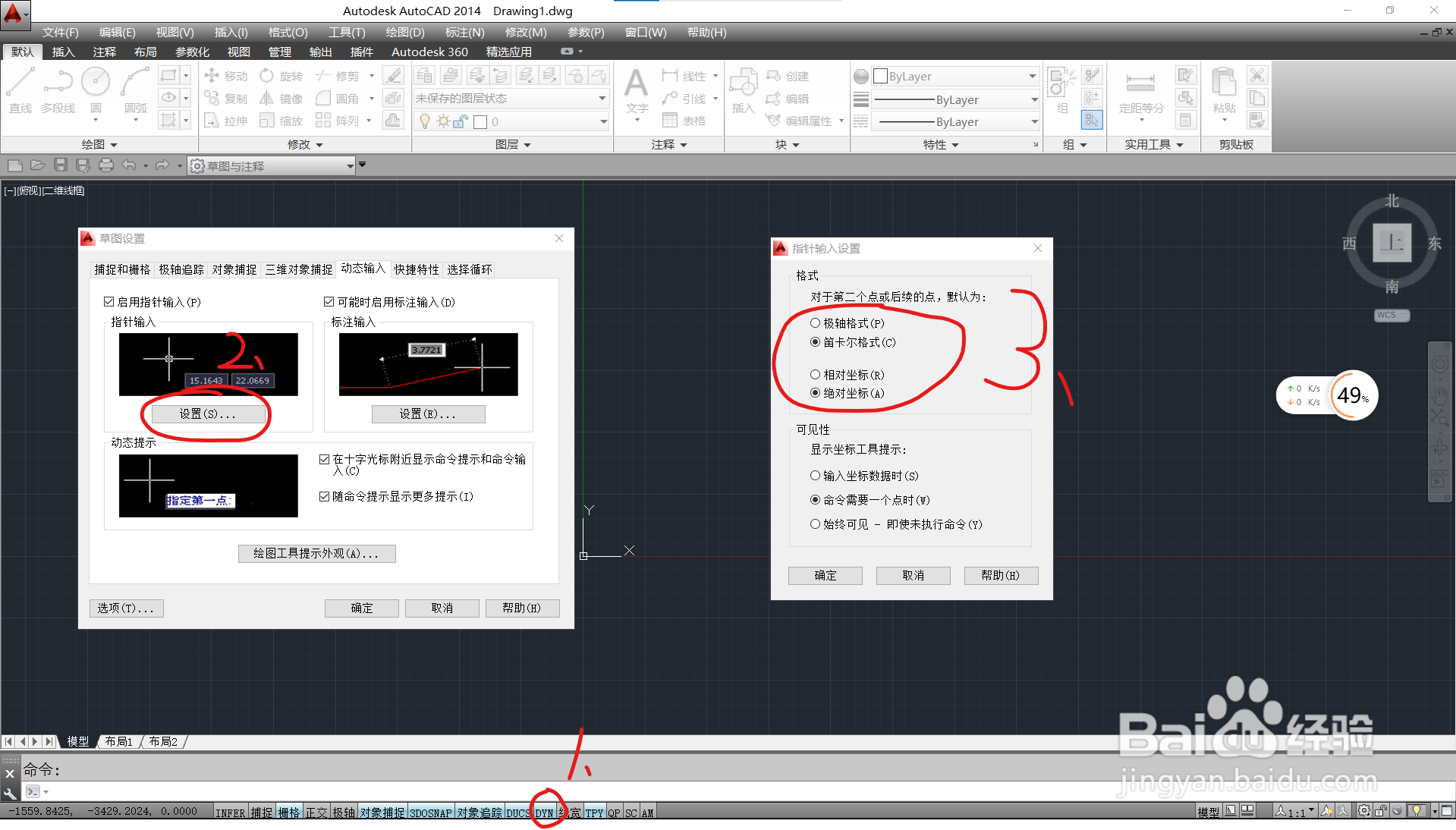Click the 修剪 (Trim) tool
The image size is (1456, 830).
coord(338,76)
